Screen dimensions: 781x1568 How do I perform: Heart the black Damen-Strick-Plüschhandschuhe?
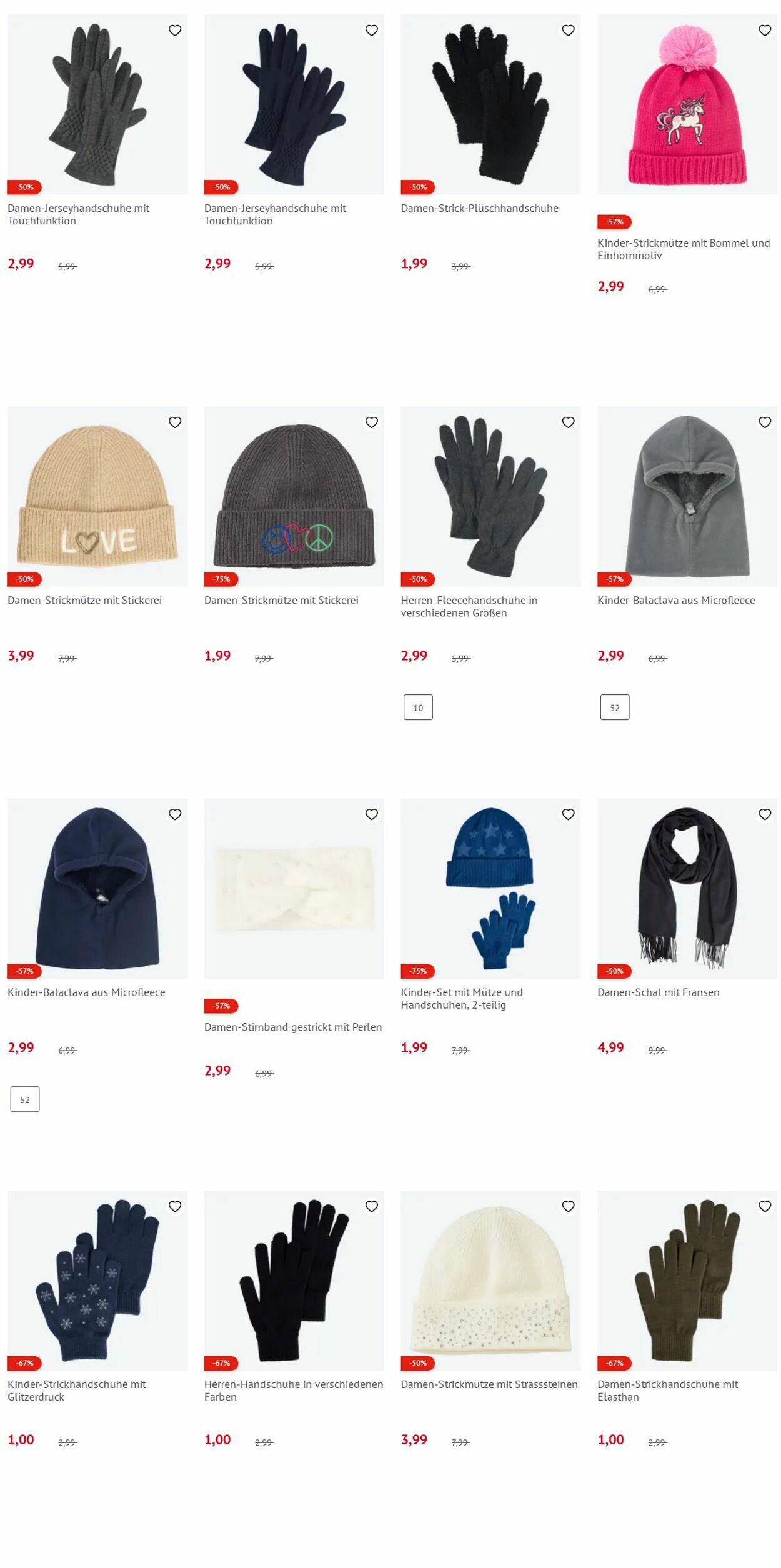point(568,30)
